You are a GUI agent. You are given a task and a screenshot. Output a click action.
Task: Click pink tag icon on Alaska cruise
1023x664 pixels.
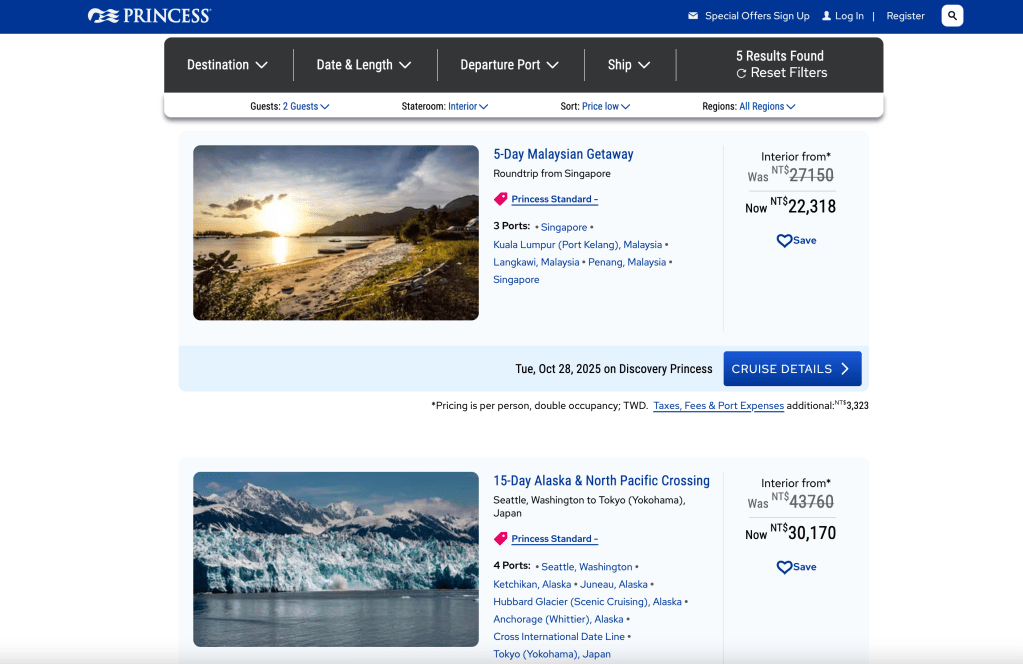click(x=501, y=539)
